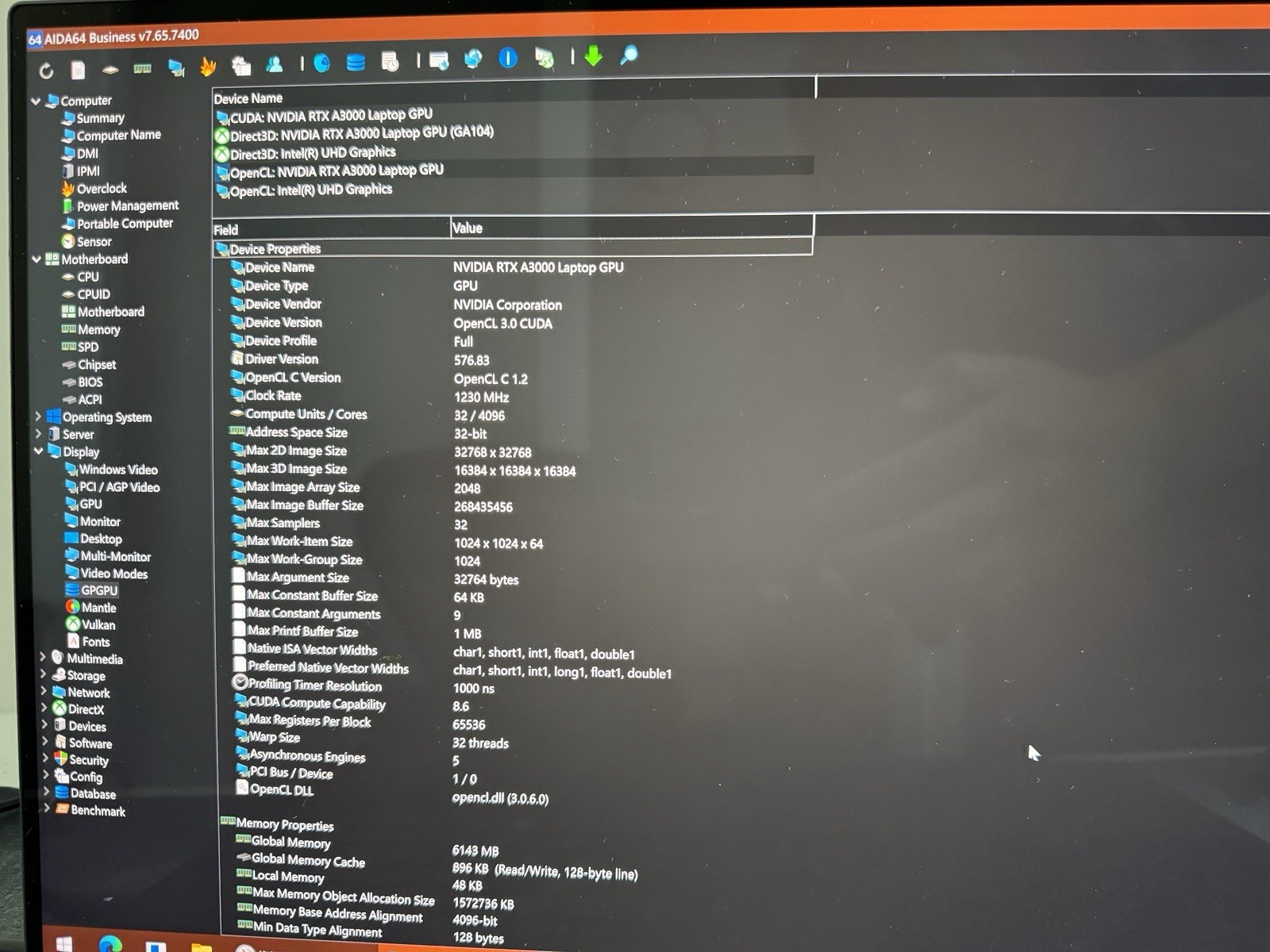
Task: Collapse the Motherboard tree node
Action: [37, 259]
